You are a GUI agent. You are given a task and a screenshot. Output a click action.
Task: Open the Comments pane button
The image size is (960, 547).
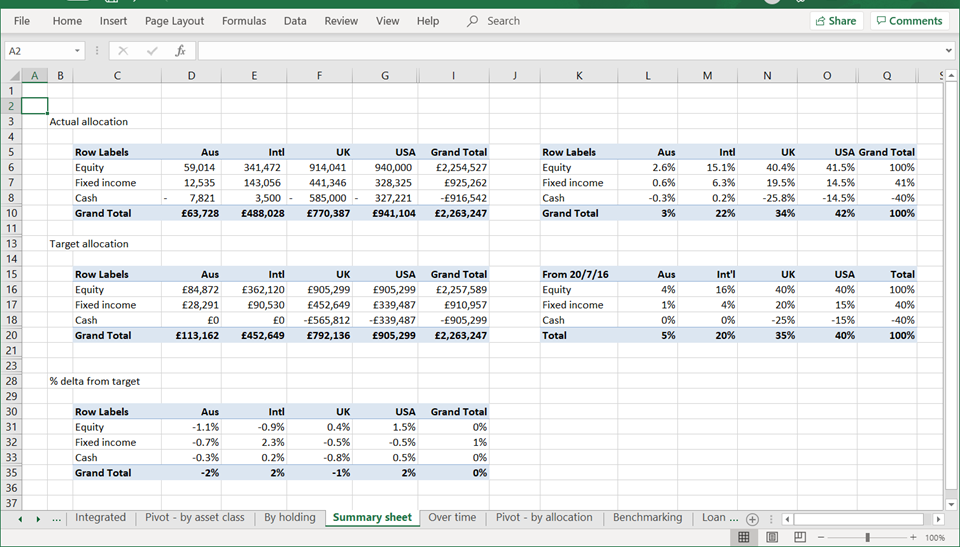pyautogui.click(x=908, y=21)
